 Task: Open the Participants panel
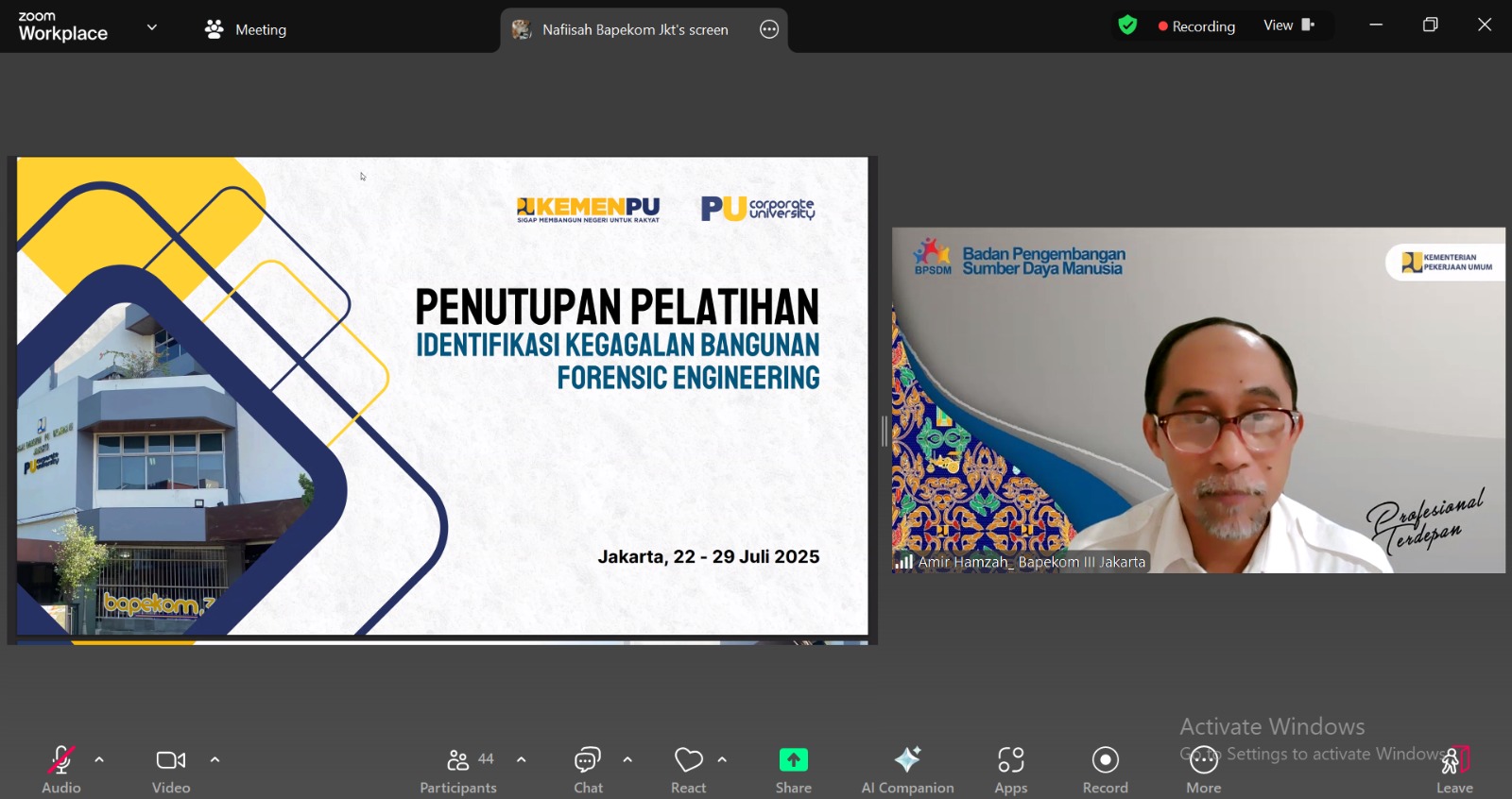click(x=458, y=770)
